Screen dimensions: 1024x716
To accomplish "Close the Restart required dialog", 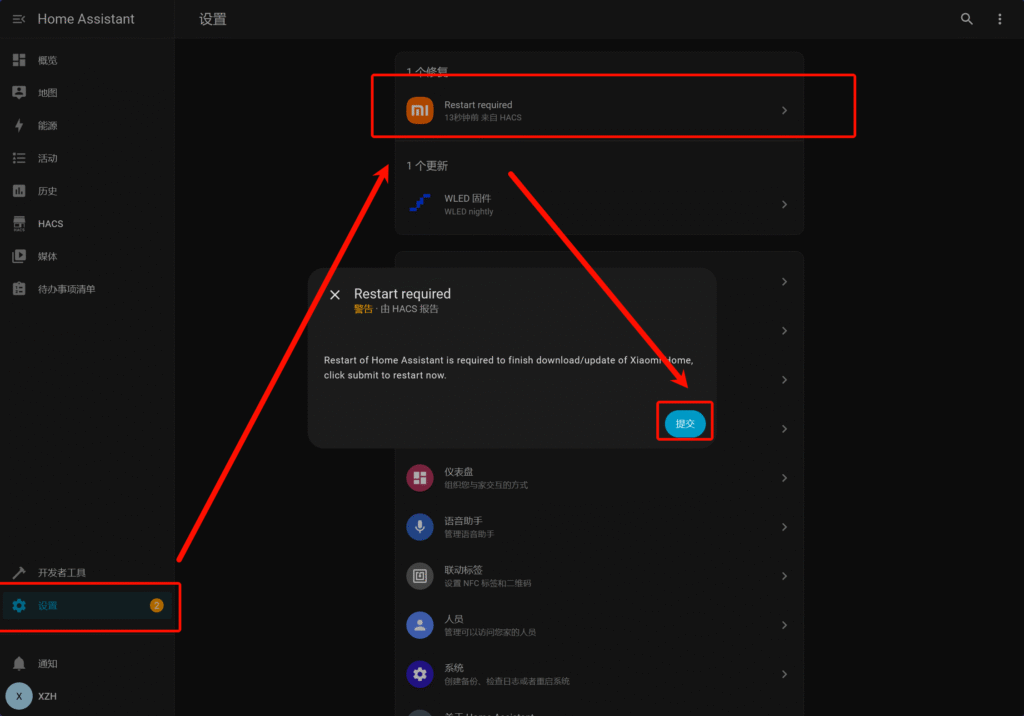I will click(335, 294).
